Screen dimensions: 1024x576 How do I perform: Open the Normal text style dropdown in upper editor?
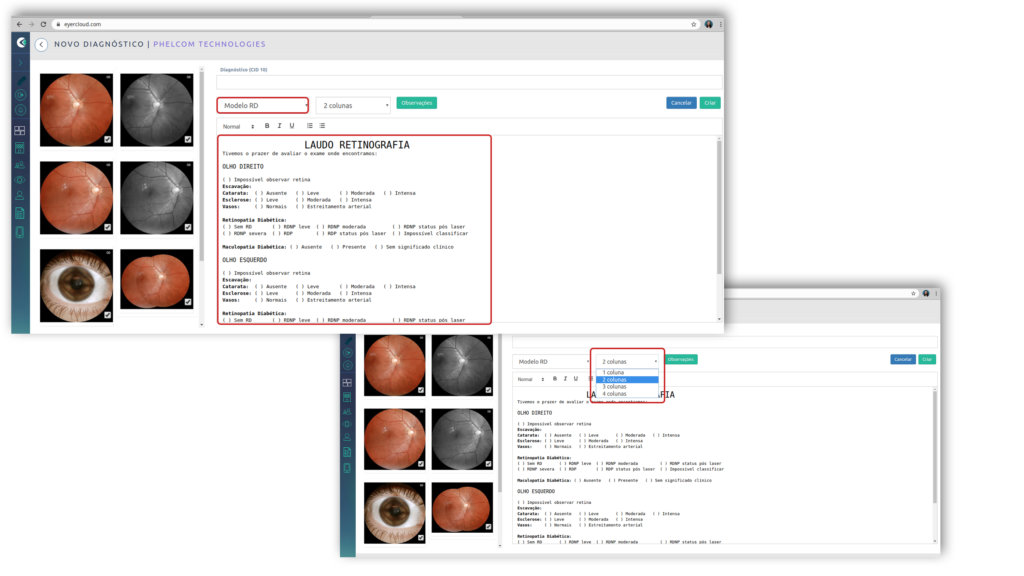pos(238,127)
